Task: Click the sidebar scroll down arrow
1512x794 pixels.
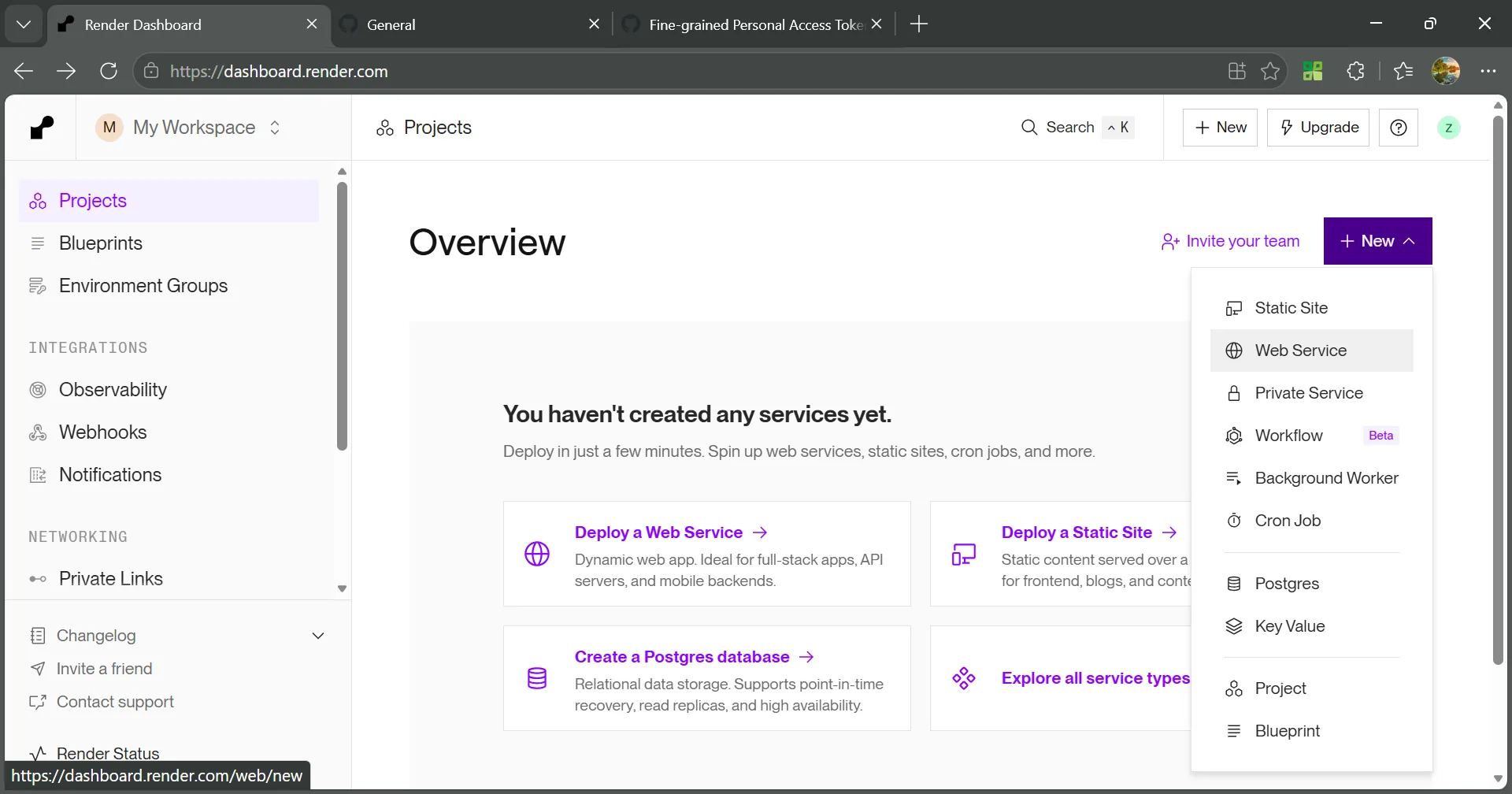Action: (x=342, y=588)
